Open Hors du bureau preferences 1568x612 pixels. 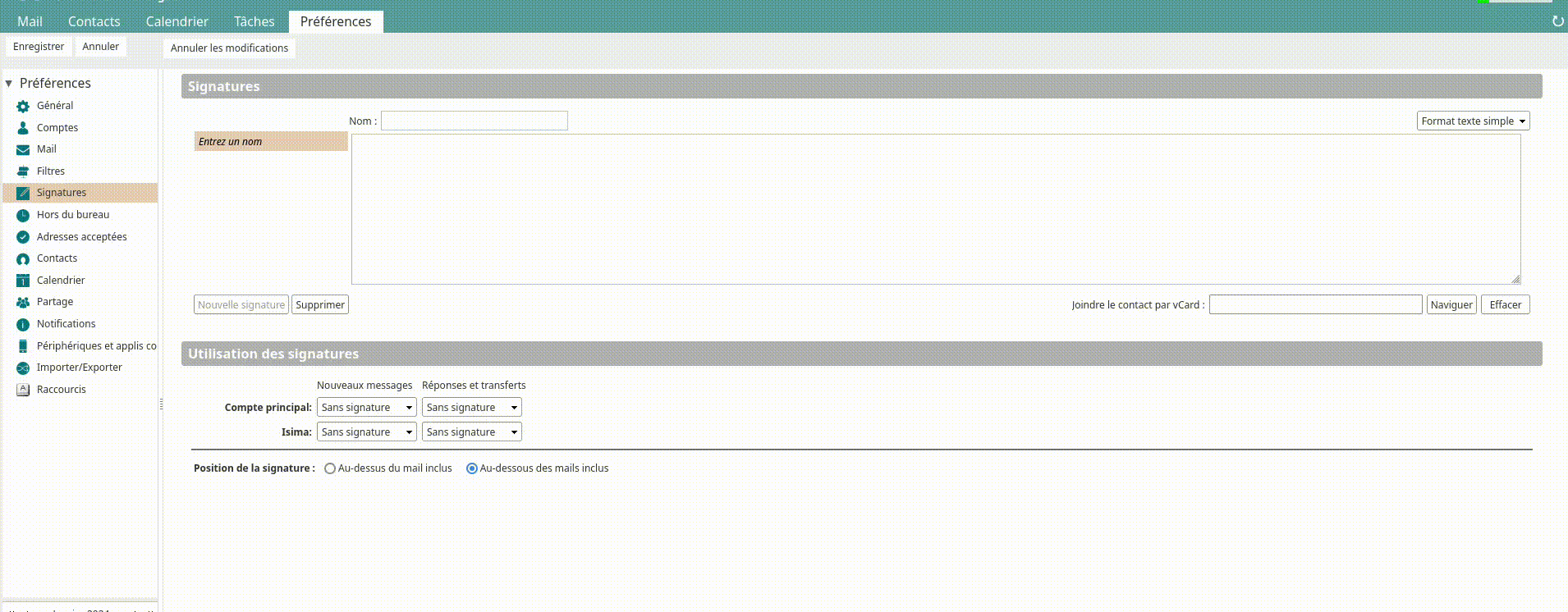(73, 215)
